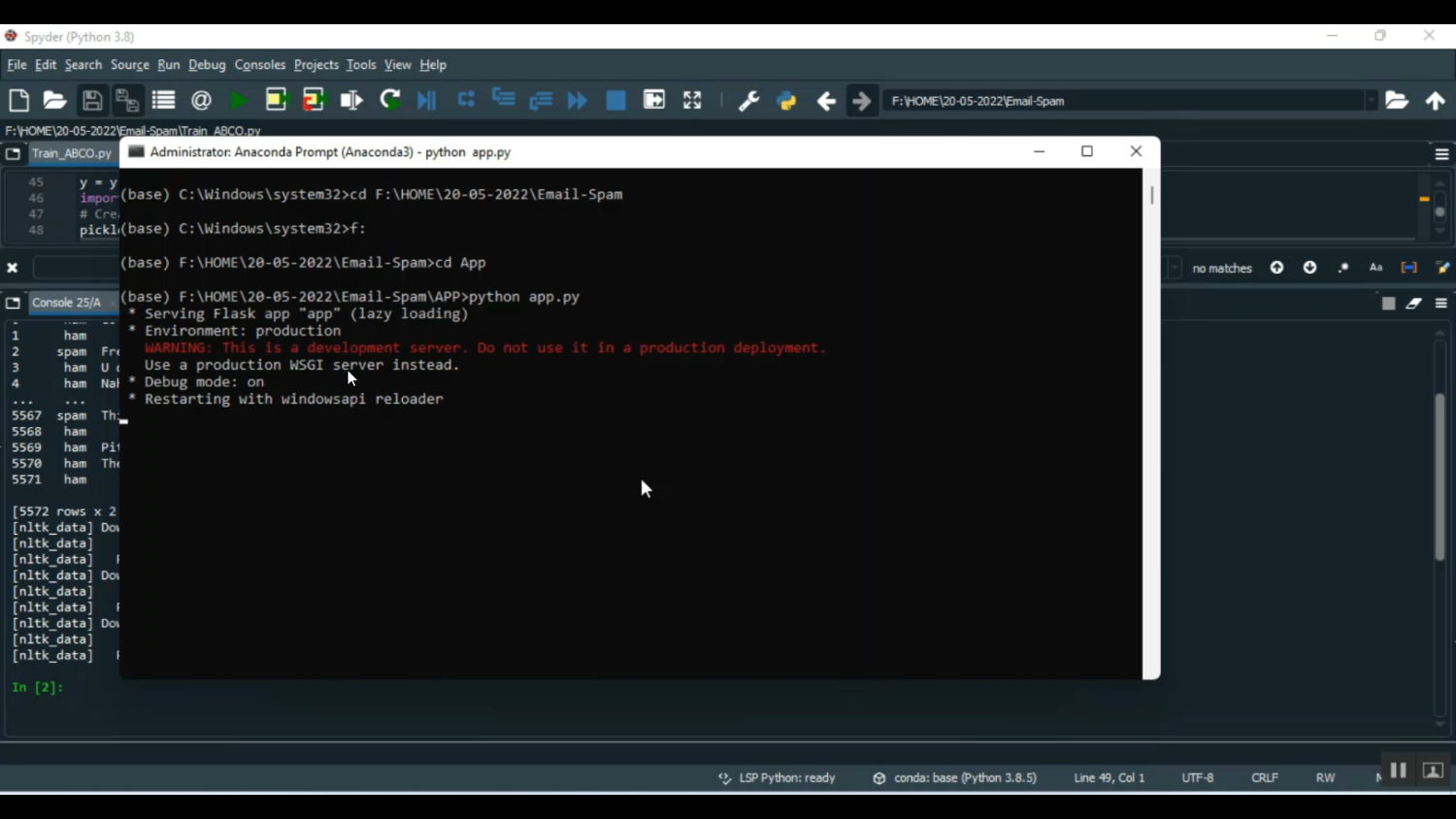Toggle regular expression search option
Image resolution: width=1456 pixels, height=819 pixels.
1343,268
